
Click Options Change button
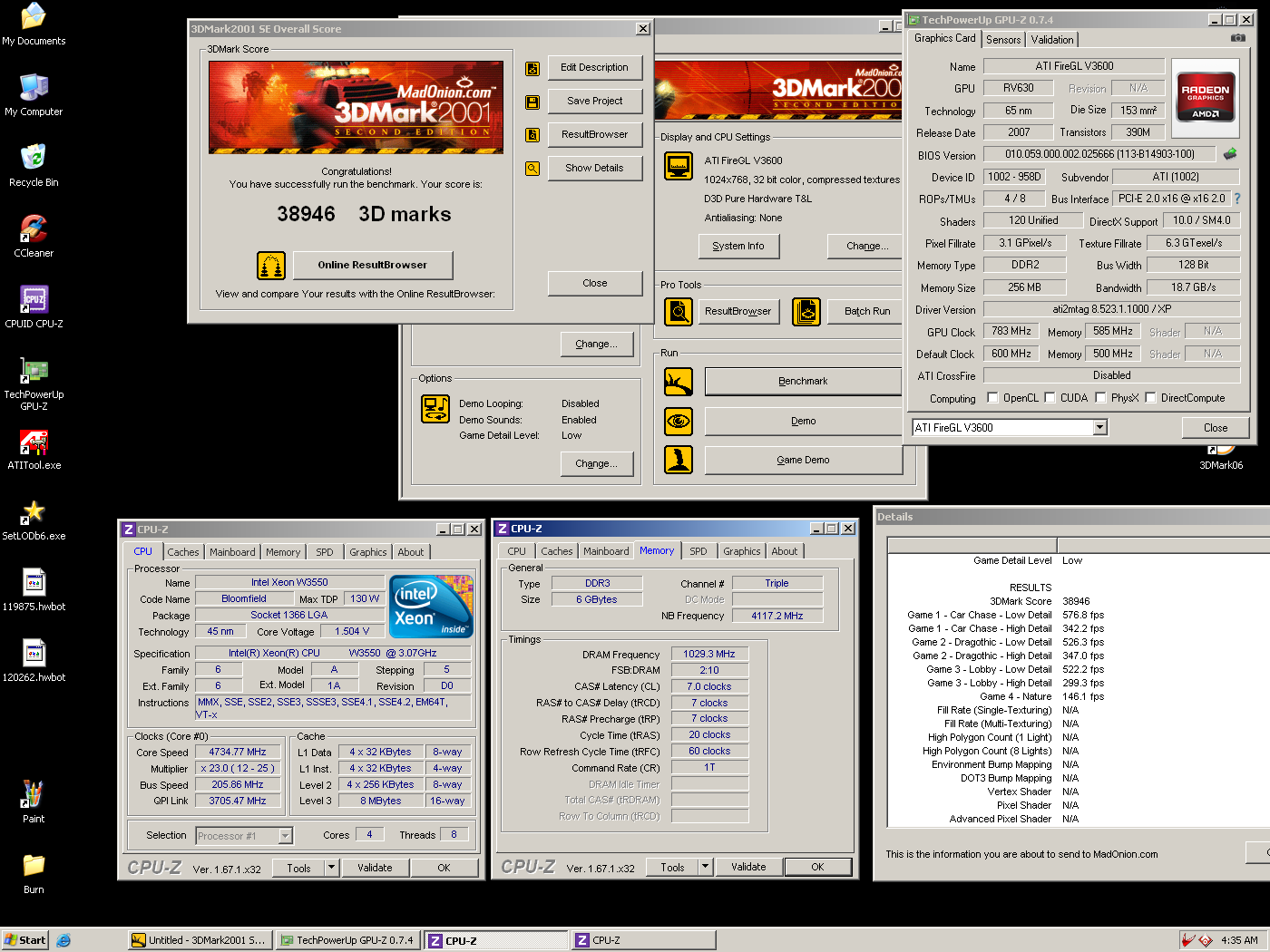596,463
